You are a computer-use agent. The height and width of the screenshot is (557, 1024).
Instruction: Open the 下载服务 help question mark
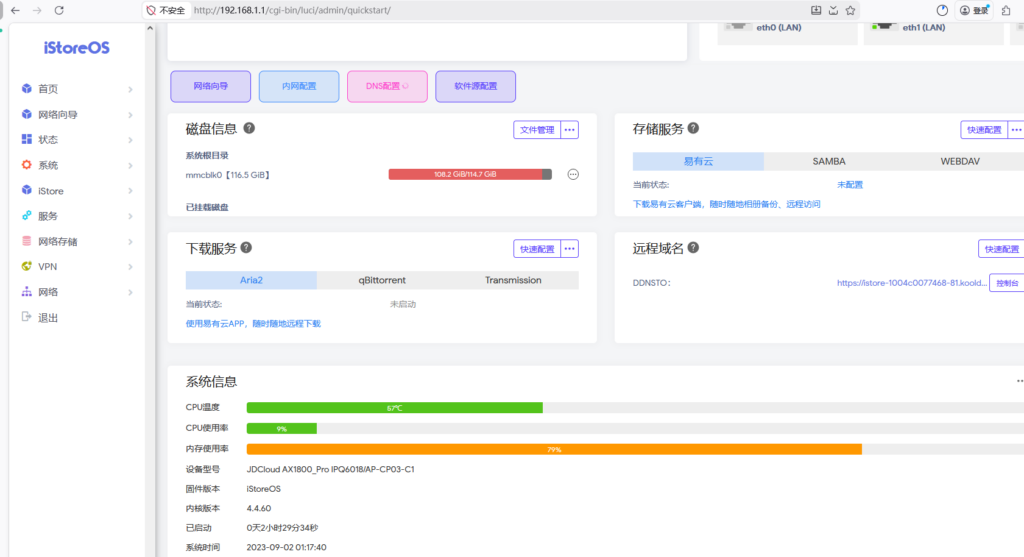[246, 247]
